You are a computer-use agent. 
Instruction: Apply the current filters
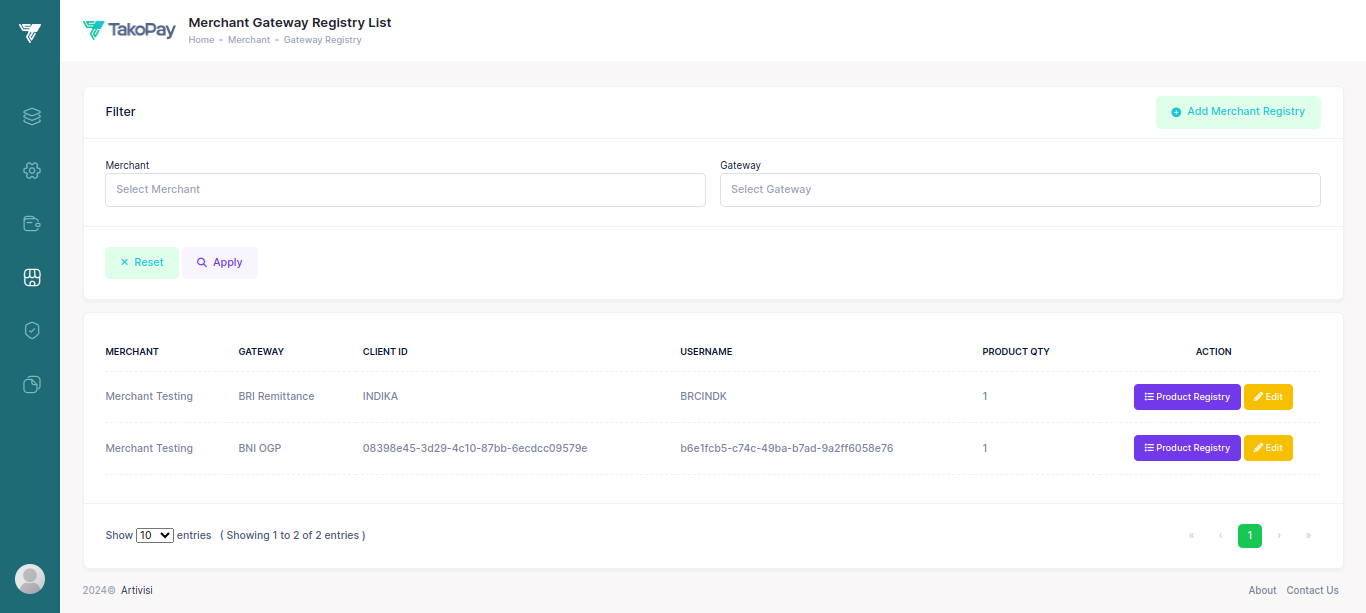[219, 262]
